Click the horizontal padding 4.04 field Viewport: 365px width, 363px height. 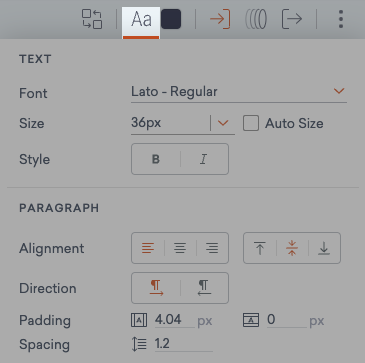point(175,320)
